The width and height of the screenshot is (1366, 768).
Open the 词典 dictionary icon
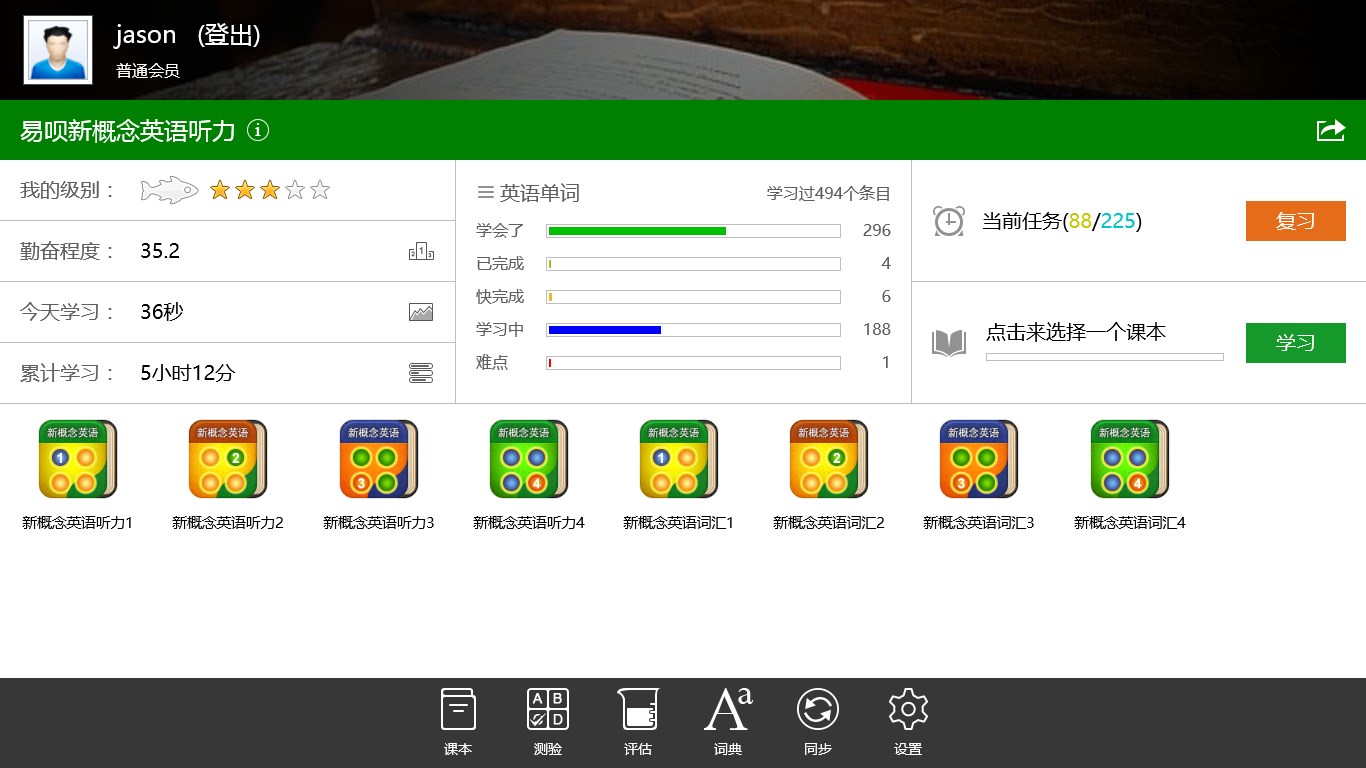728,711
